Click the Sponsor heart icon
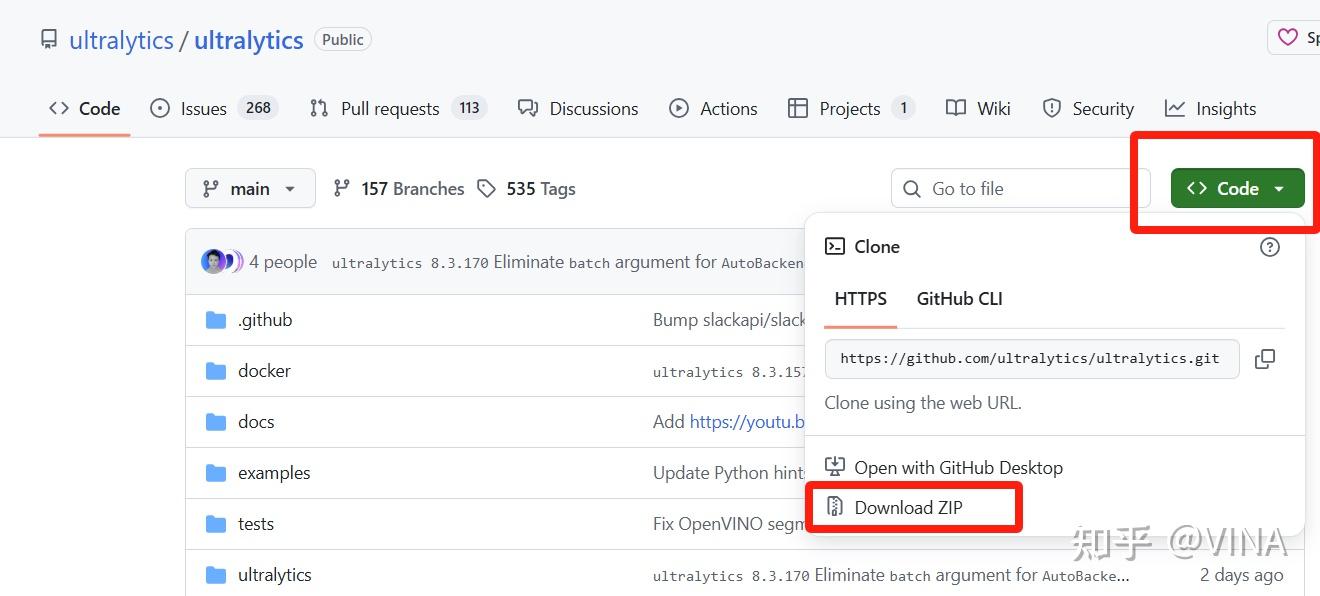Image resolution: width=1320 pixels, height=596 pixels. [x=1288, y=38]
